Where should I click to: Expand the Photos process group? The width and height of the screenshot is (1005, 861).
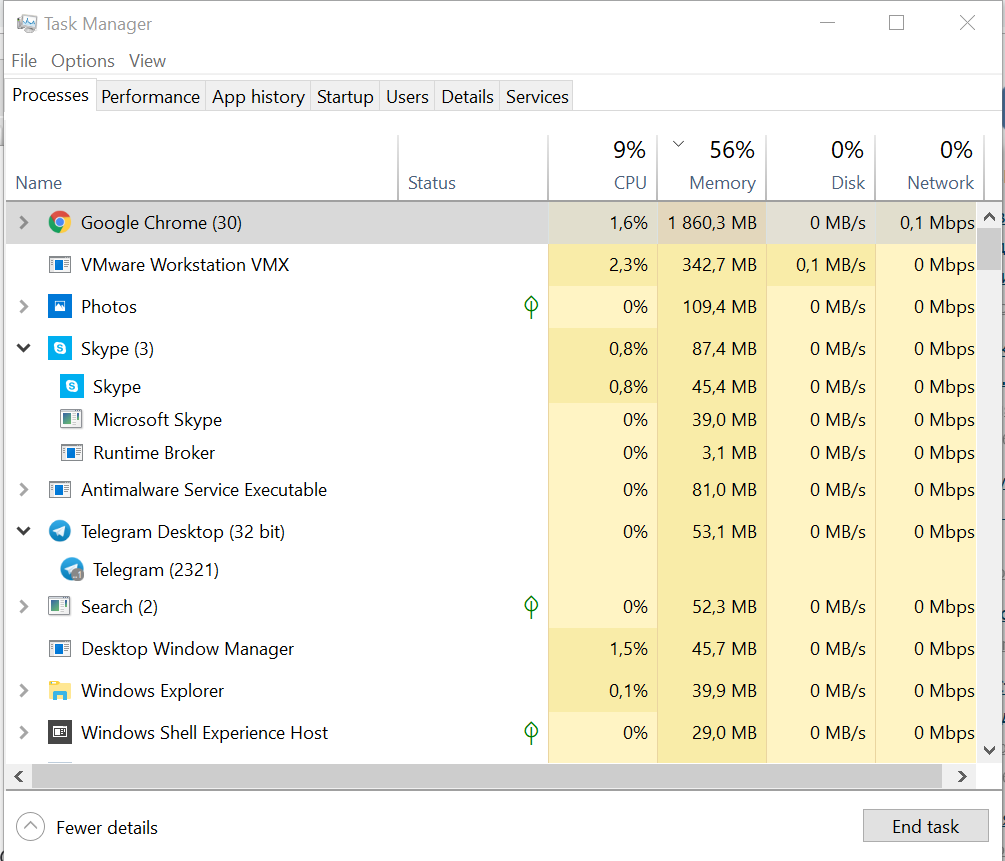(x=24, y=306)
